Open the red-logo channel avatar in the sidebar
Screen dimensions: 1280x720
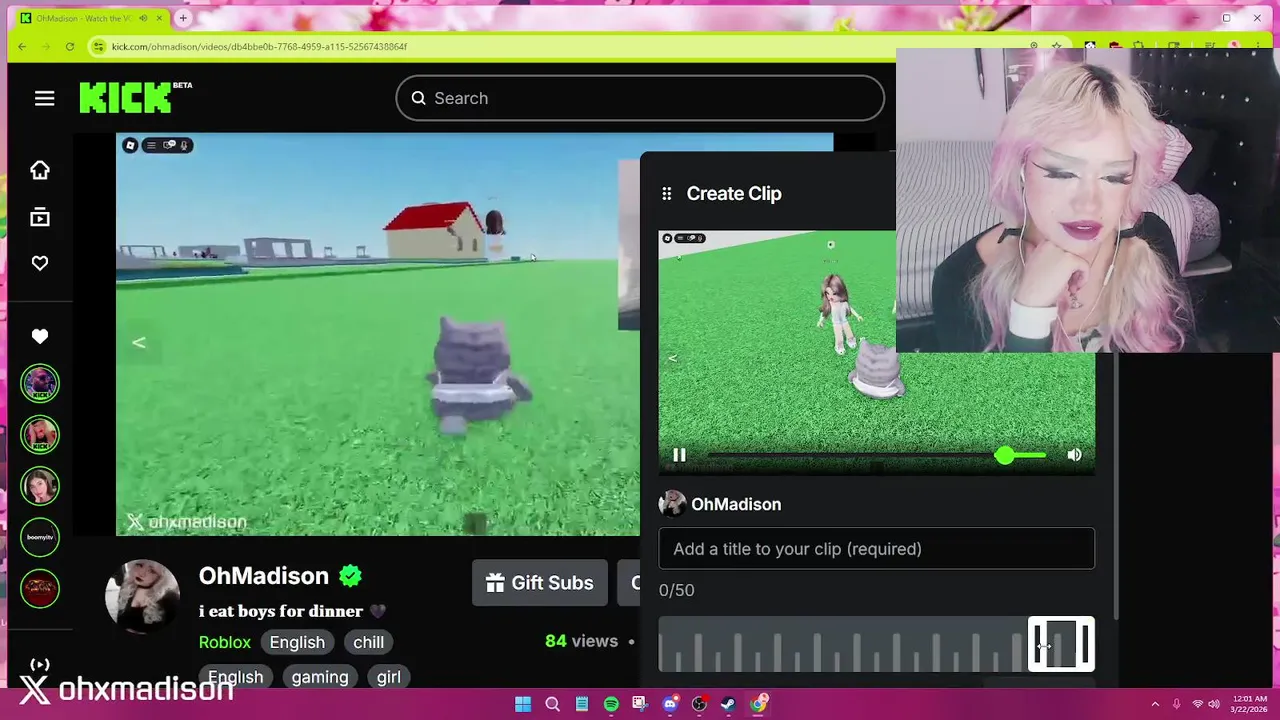[40, 588]
